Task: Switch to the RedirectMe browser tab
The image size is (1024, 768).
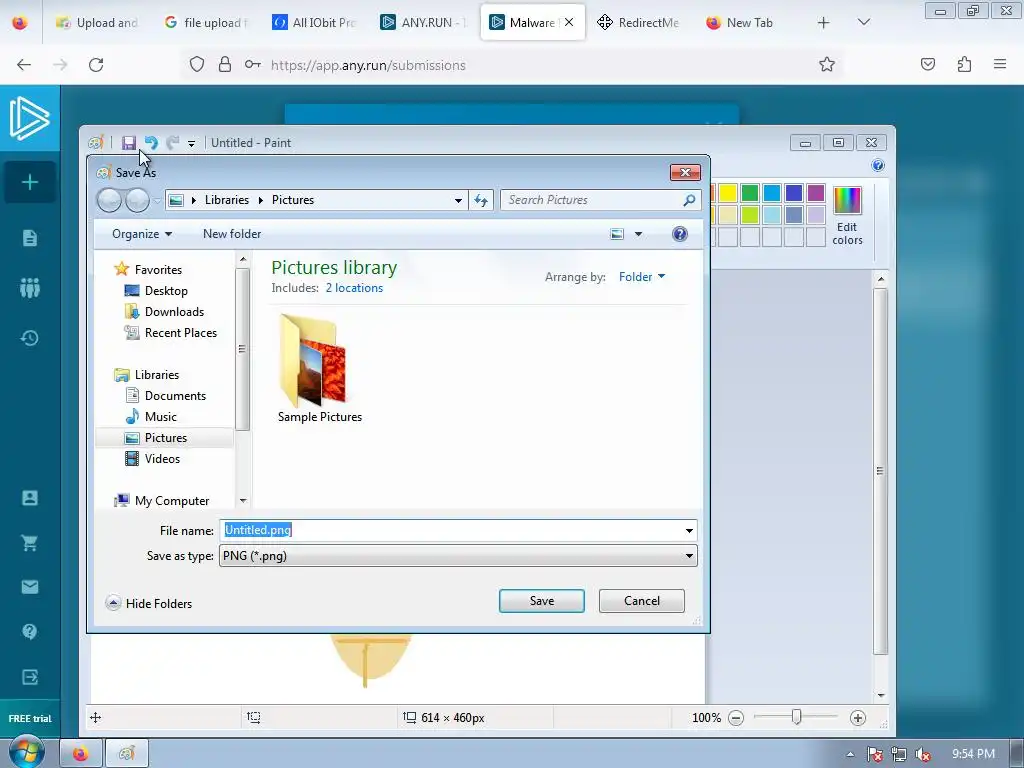Action: (x=641, y=23)
